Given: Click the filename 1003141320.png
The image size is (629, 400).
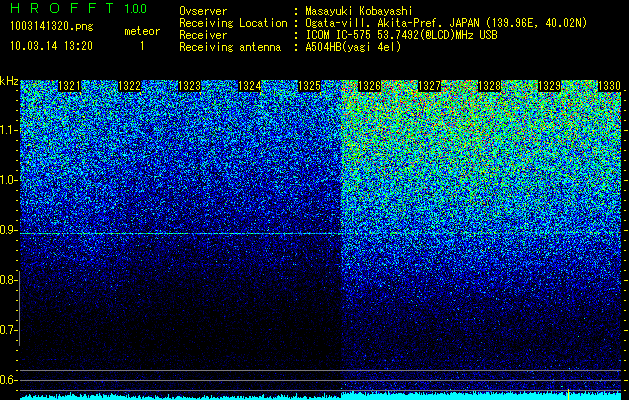Looking at the screenshot, I should tap(52, 27).
